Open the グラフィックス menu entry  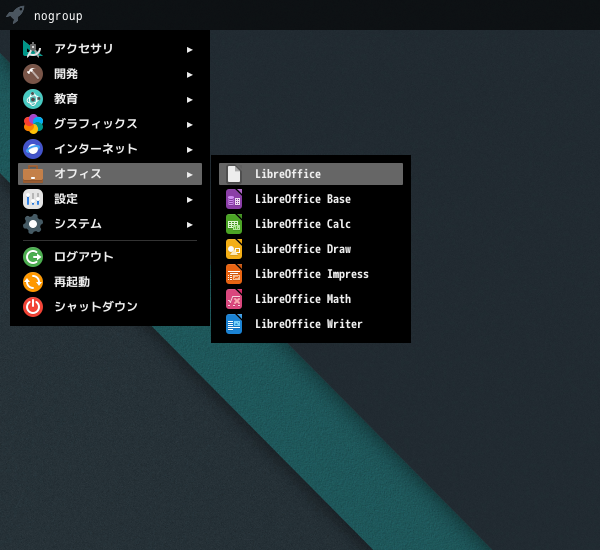point(110,124)
